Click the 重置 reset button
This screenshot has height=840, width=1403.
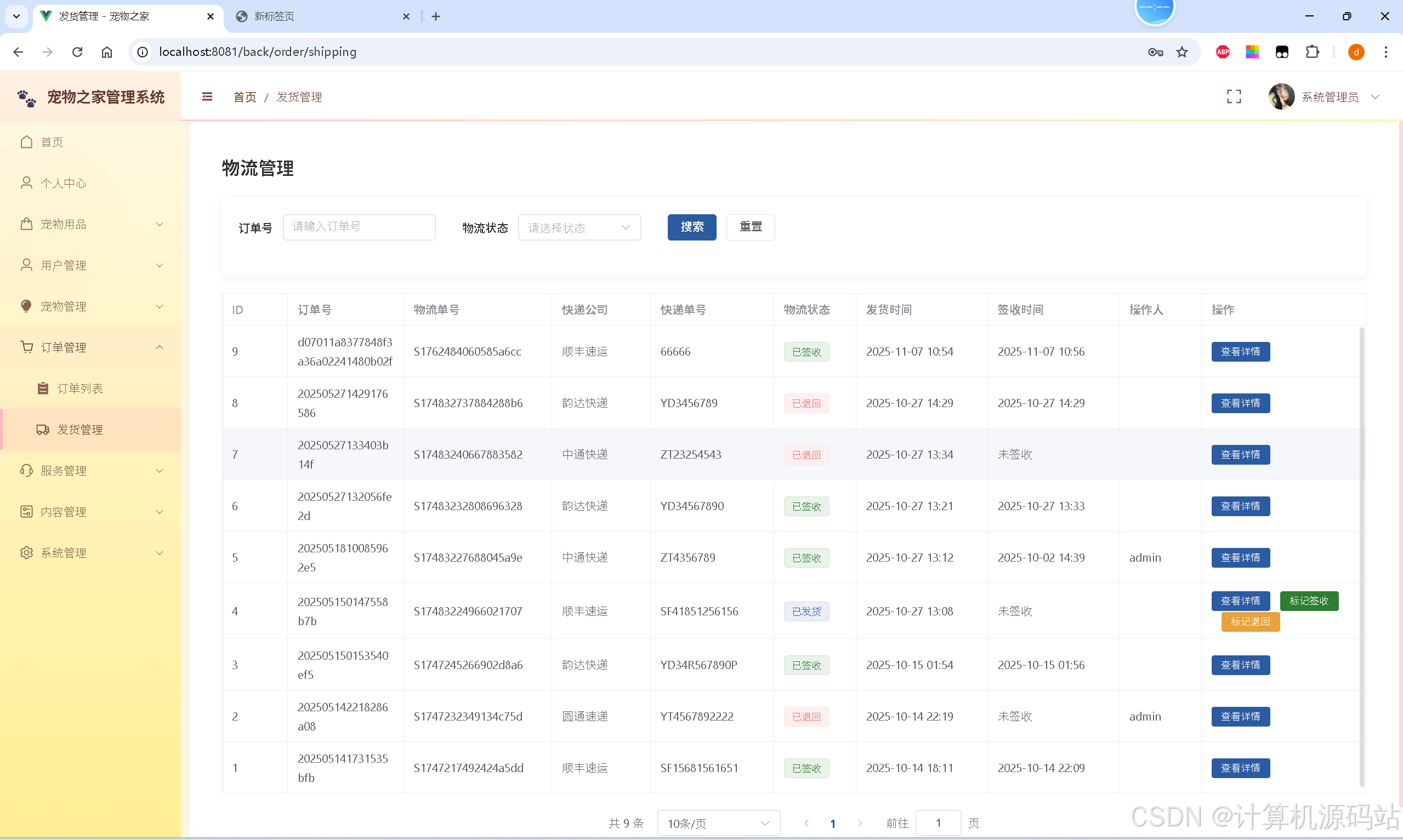coord(751,227)
